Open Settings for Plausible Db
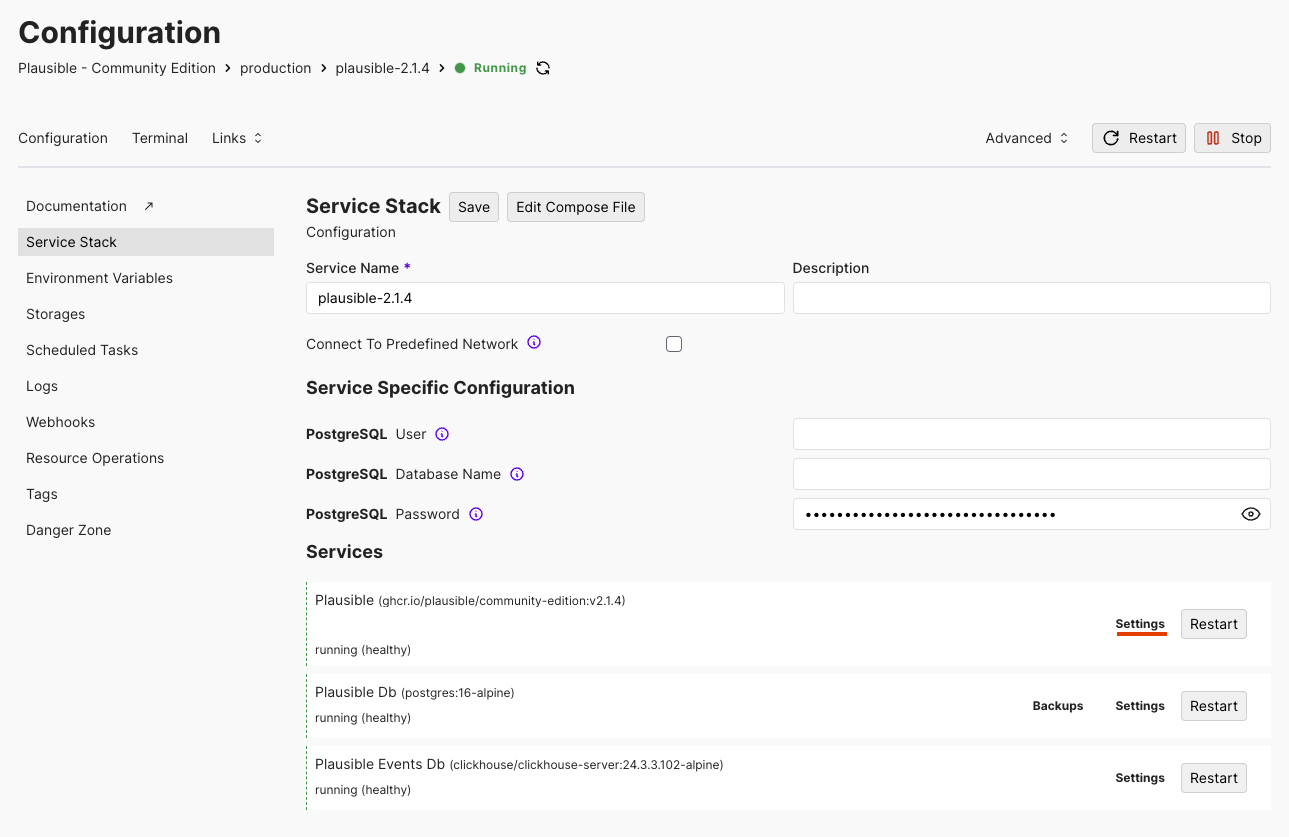 pyautogui.click(x=1140, y=706)
